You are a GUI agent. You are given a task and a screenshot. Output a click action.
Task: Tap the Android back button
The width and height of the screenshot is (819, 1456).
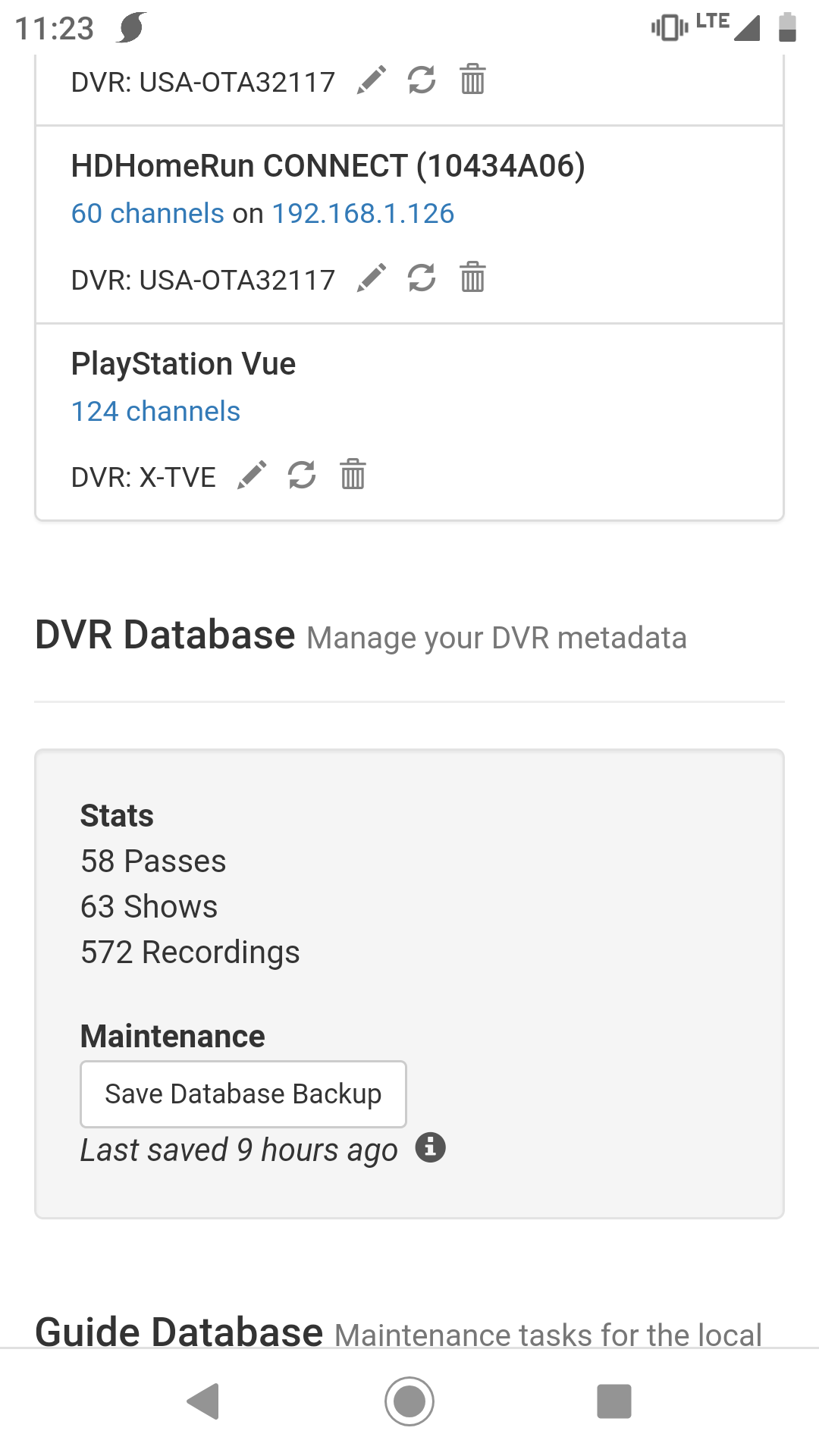(203, 1401)
